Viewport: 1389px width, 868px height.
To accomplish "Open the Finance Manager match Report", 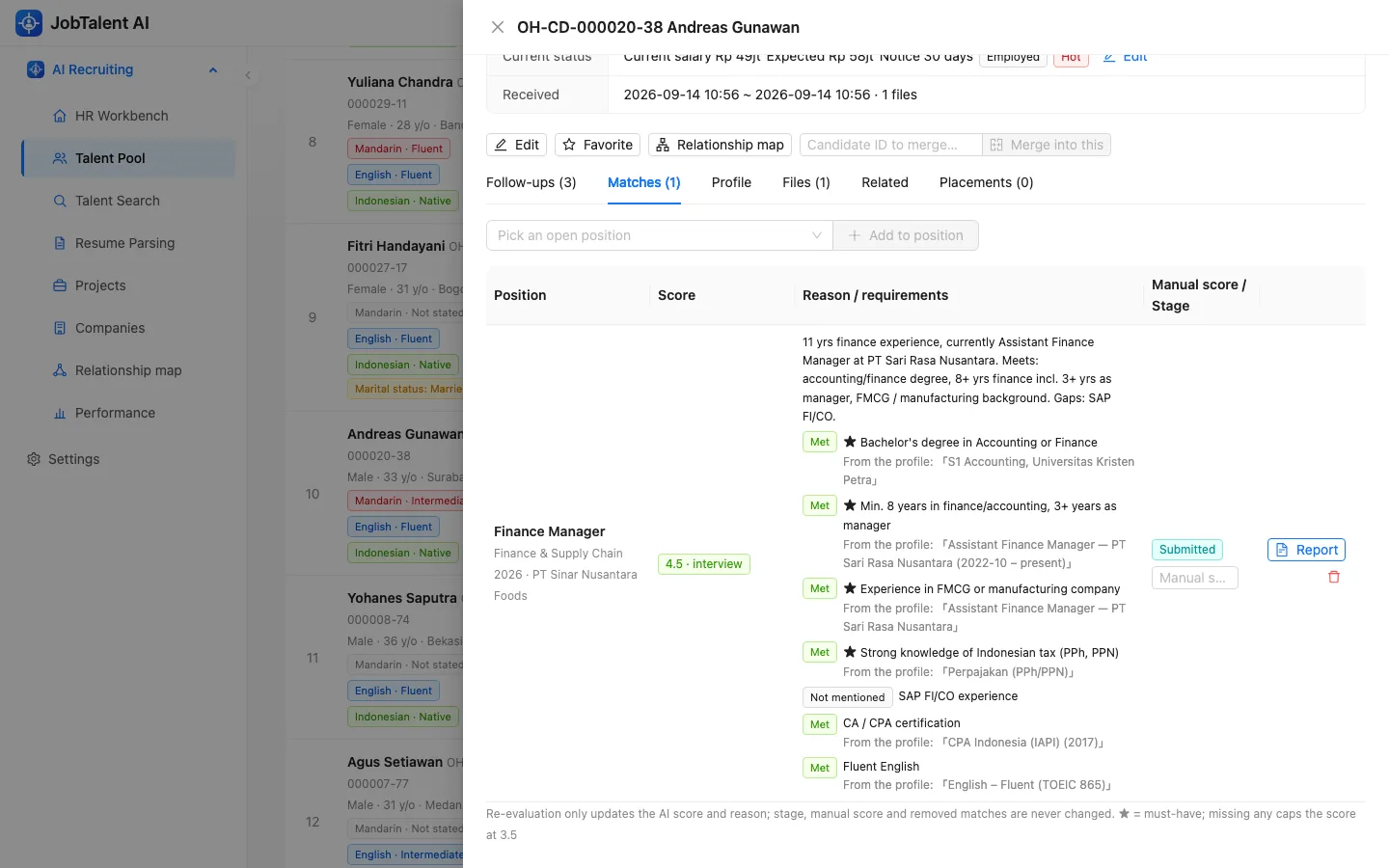I will (x=1306, y=550).
